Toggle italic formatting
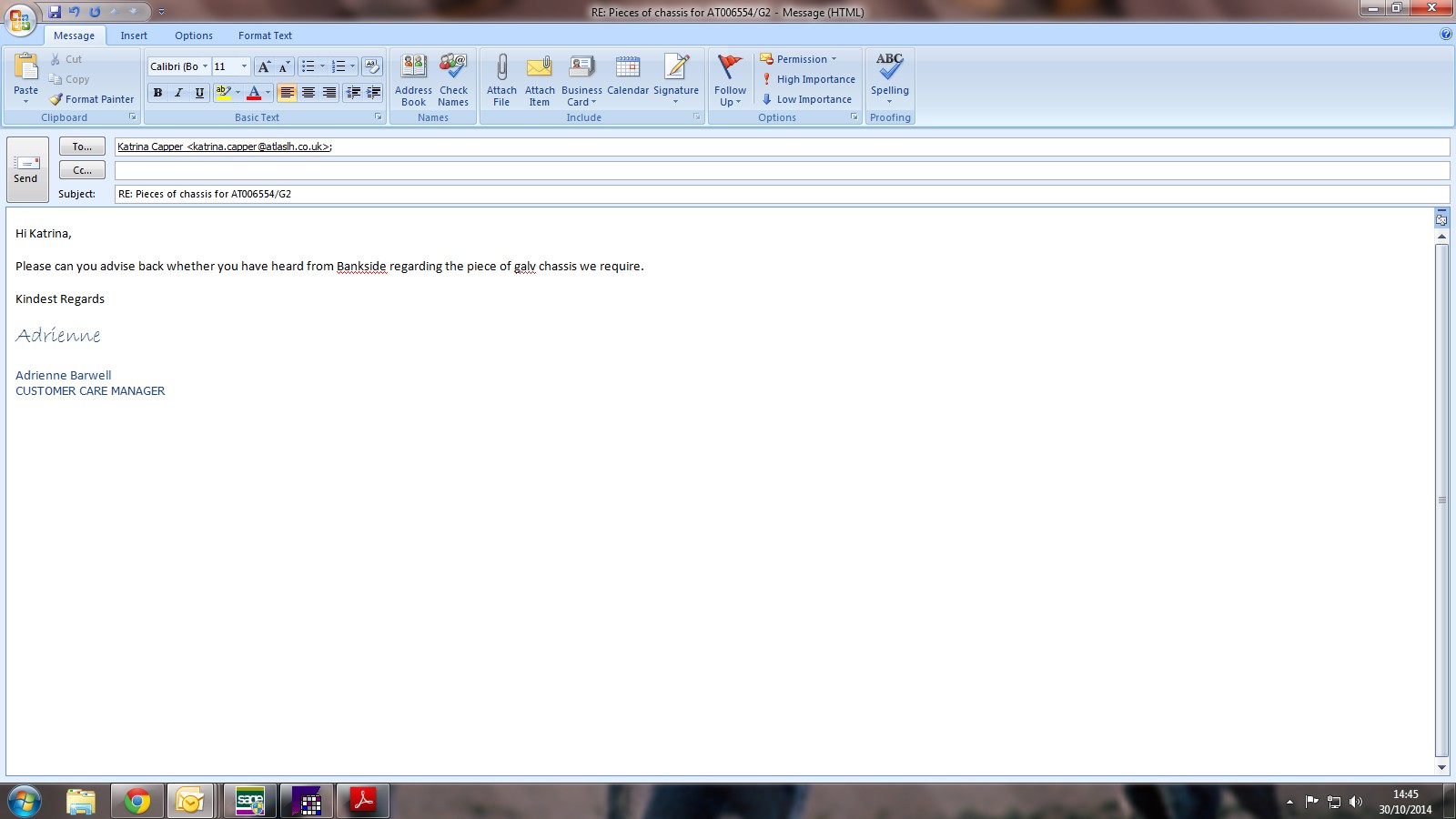The height and width of the screenshot is (819, 1456). (x=178, y=93)
